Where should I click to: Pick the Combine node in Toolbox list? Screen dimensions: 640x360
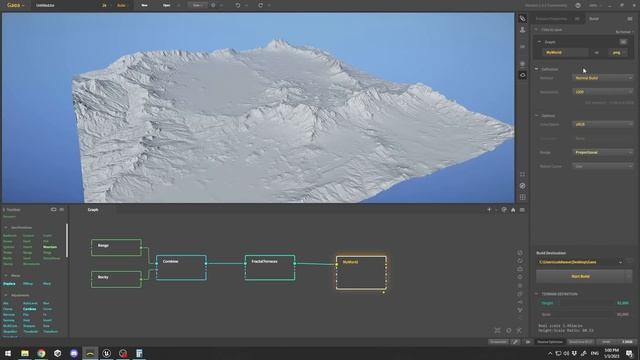pyautogui.click(x=29, y=309)
